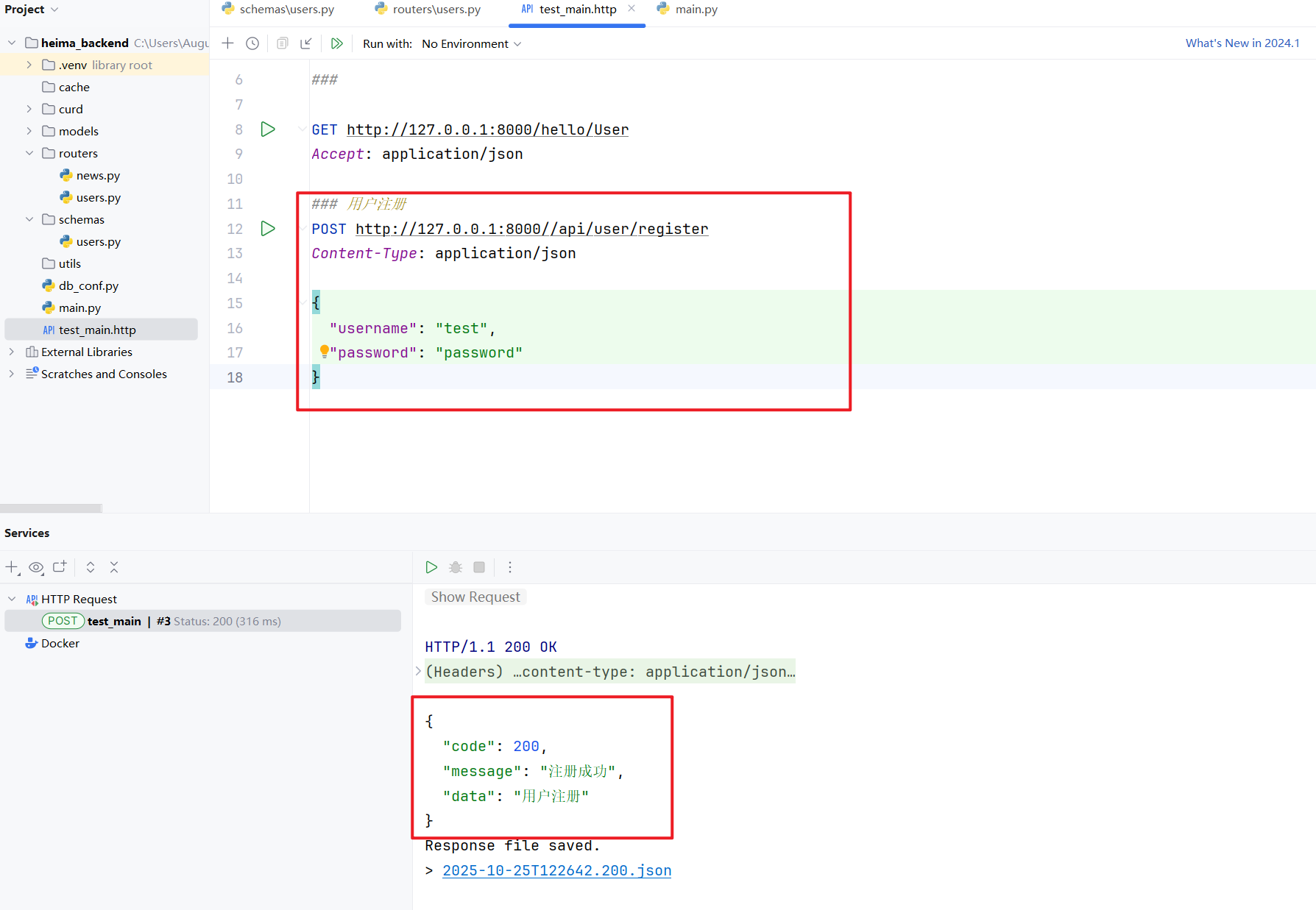Open the What's New in 2024.1 link
1316x910 pixels.
tap(1242, 43)
